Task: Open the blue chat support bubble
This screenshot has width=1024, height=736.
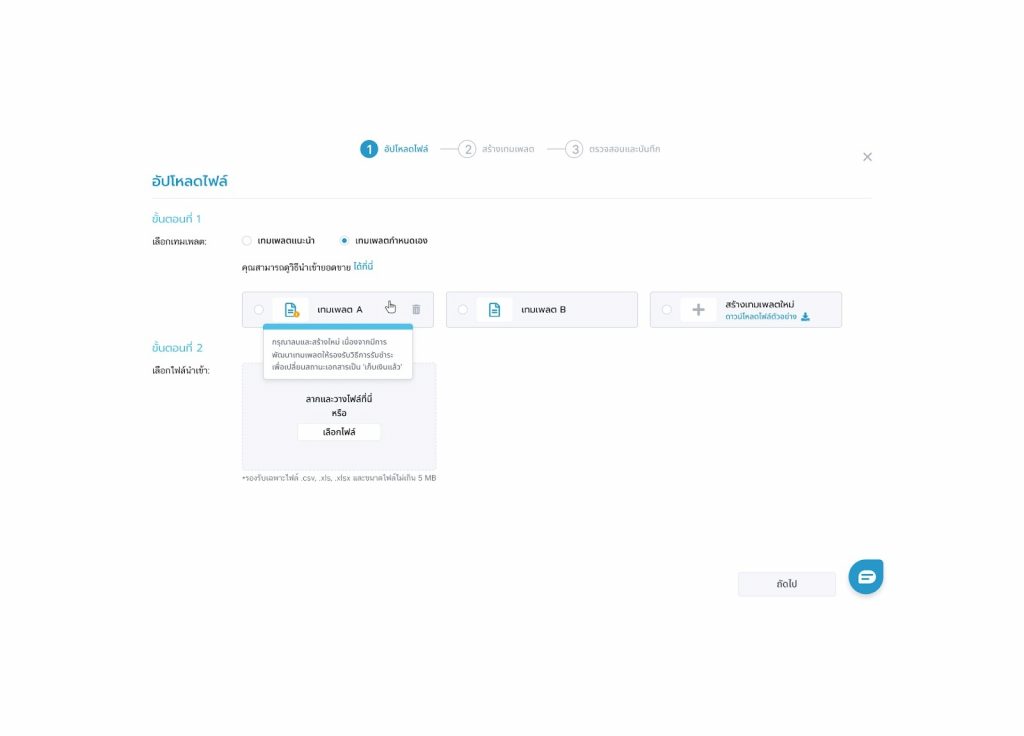Action: point(866,577)
